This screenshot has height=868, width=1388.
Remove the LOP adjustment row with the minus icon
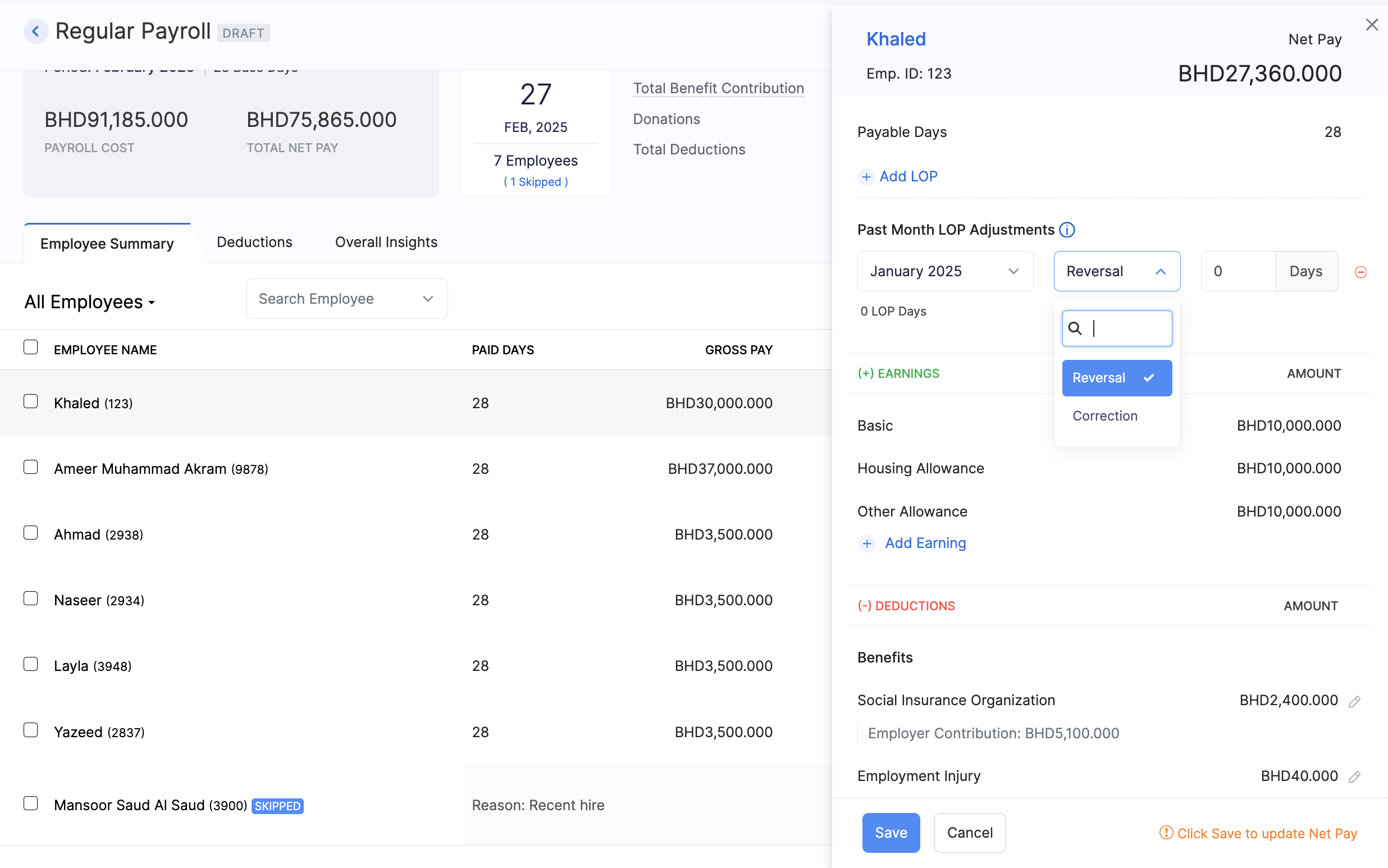1361,272
